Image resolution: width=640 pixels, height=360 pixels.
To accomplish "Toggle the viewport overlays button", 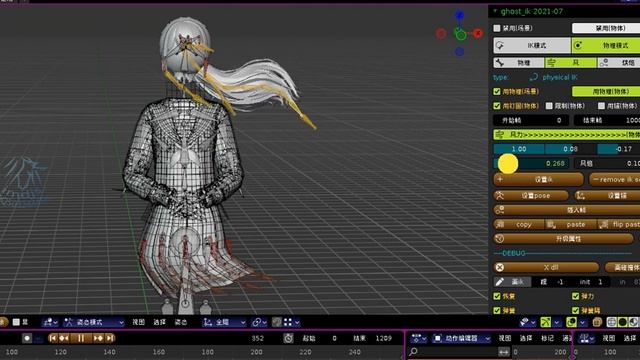I will (571, 322).
